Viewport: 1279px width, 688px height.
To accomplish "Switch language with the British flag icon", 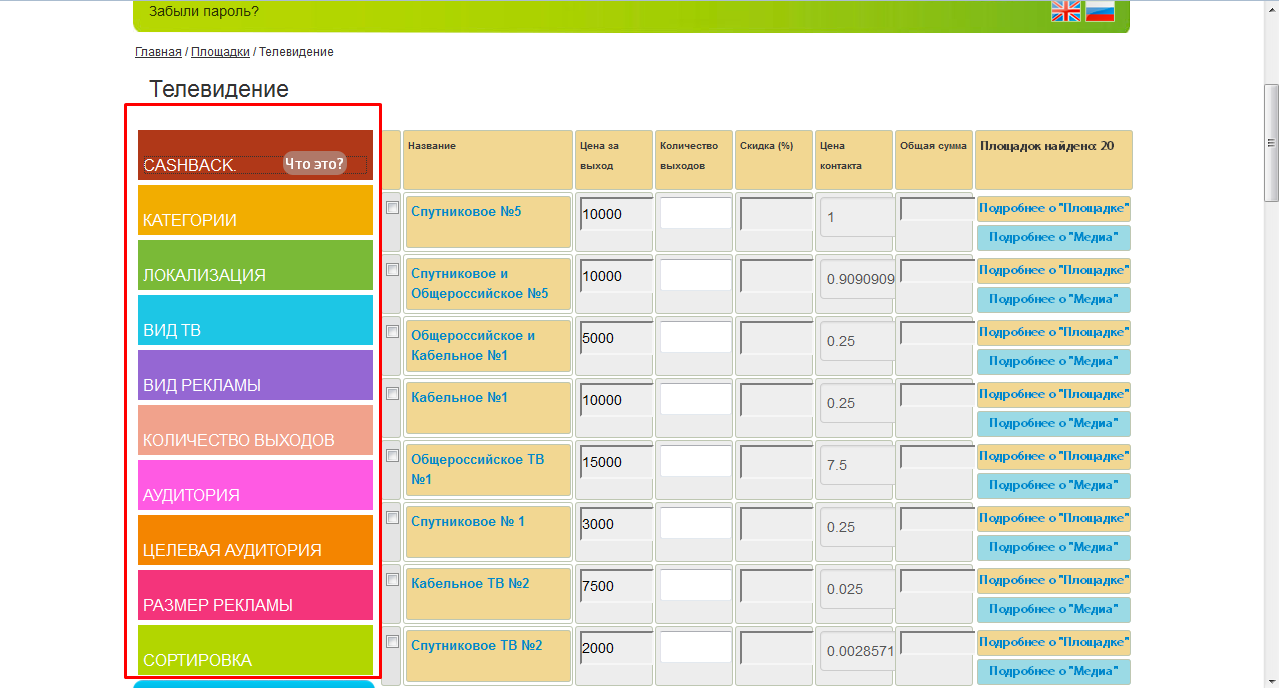I will pos(1066,11).
